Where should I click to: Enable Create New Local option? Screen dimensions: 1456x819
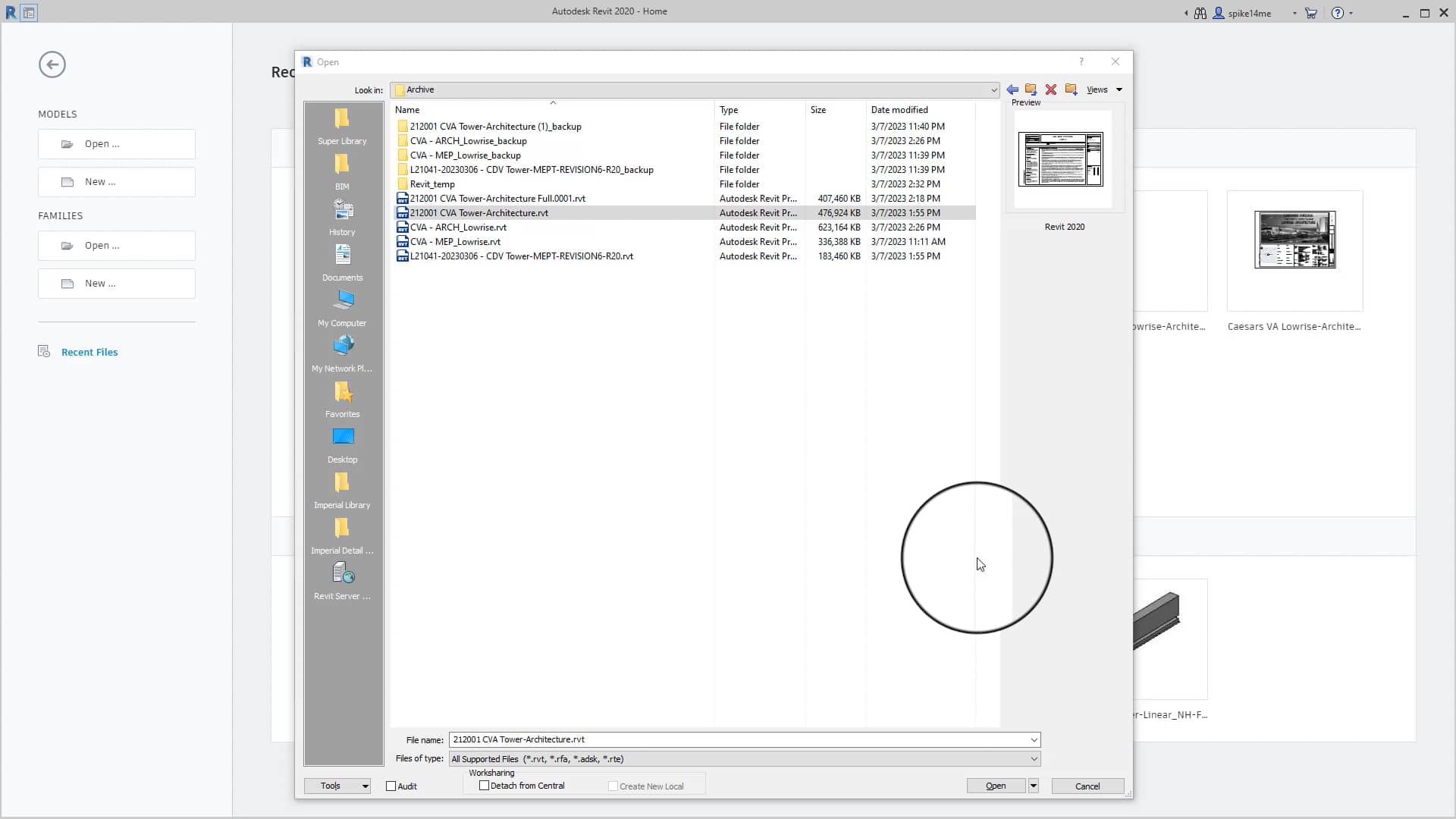(x=612, y=786)
